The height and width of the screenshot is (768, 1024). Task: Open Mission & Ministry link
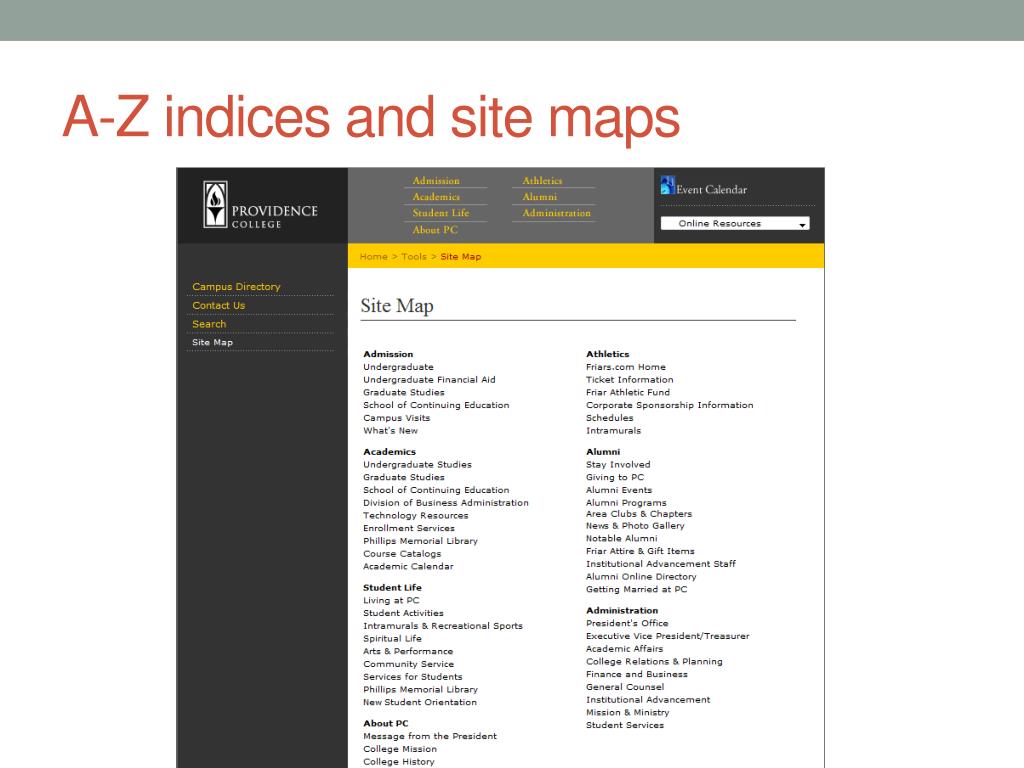(x=627, y=712)
